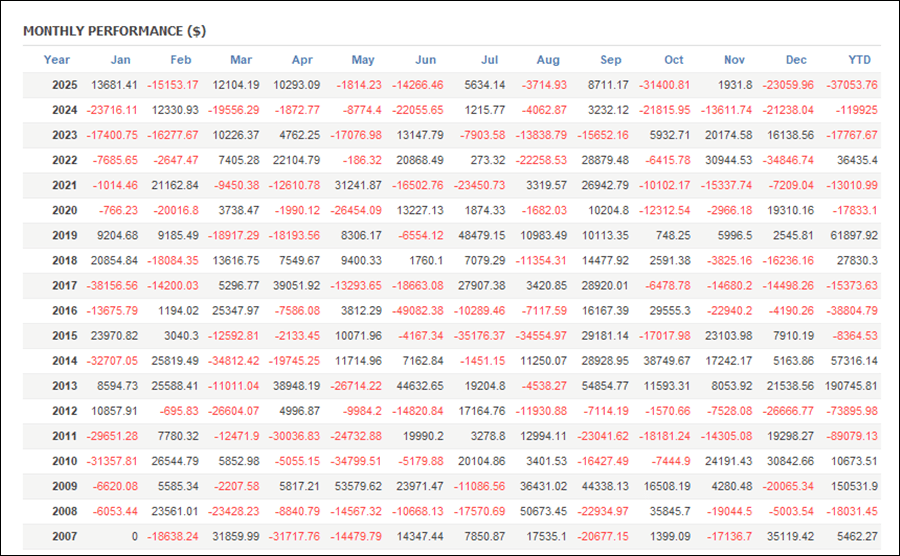
Task: Click the Sep column header
Action: tap(611, 60)
